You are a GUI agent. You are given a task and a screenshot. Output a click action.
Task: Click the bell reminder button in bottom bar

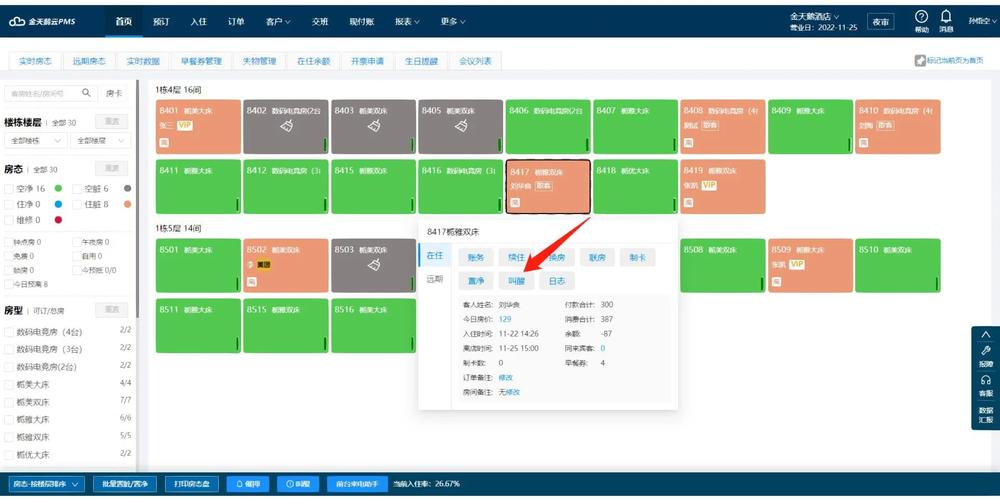248,484
